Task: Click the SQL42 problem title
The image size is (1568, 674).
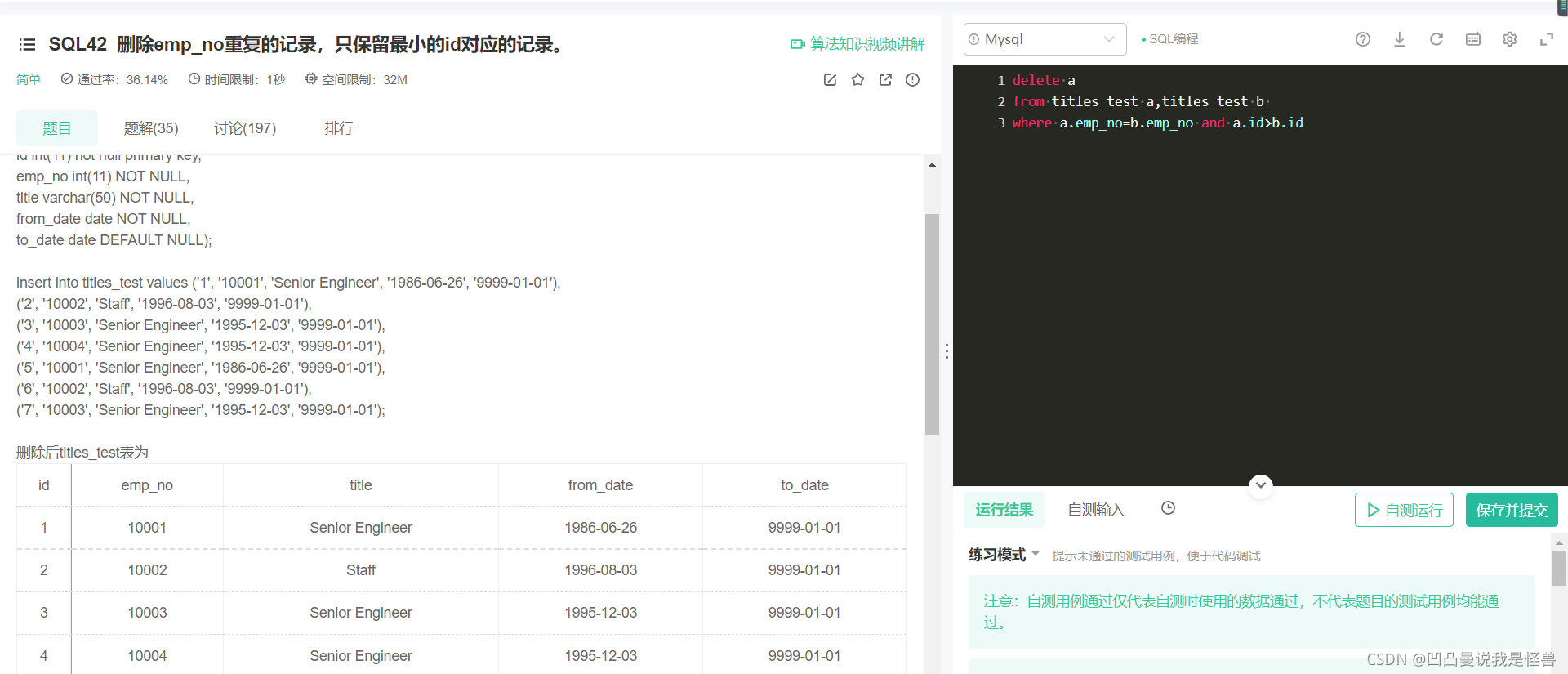Action: pos(305,44)
